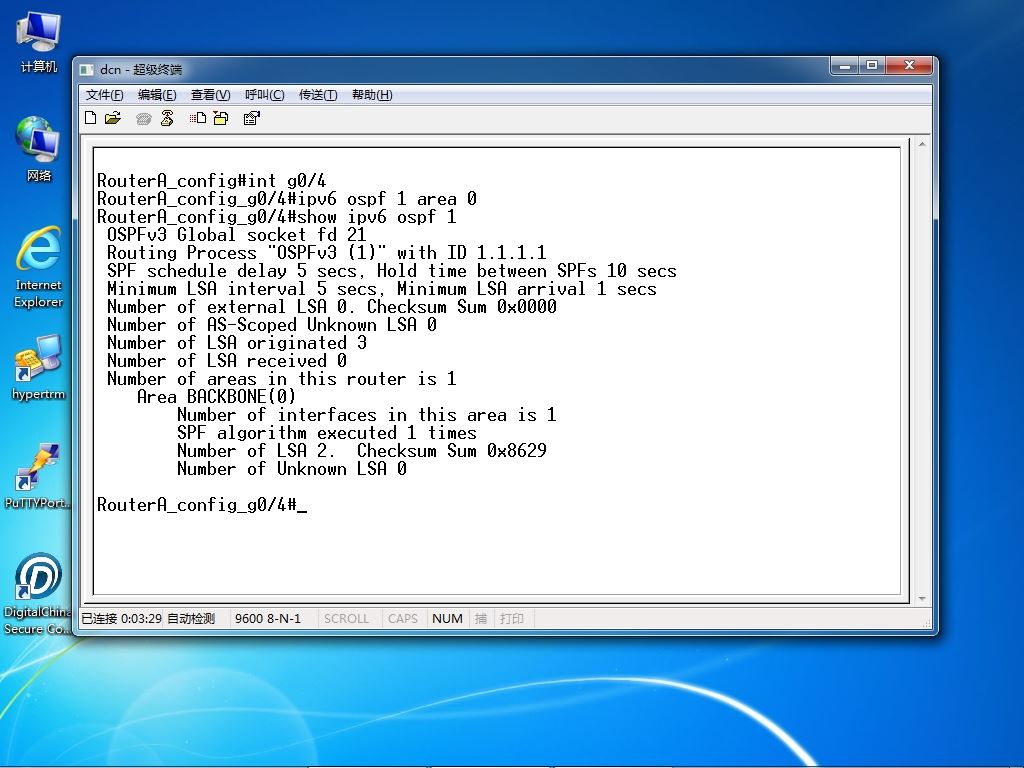Minimize the dcn terminal window
Image resolution: width=1024 pixels, height=768 pixels.
coord(845,65)
